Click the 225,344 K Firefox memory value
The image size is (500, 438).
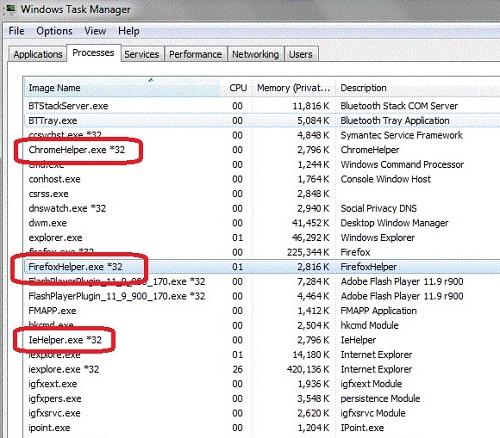coord(308,252)
